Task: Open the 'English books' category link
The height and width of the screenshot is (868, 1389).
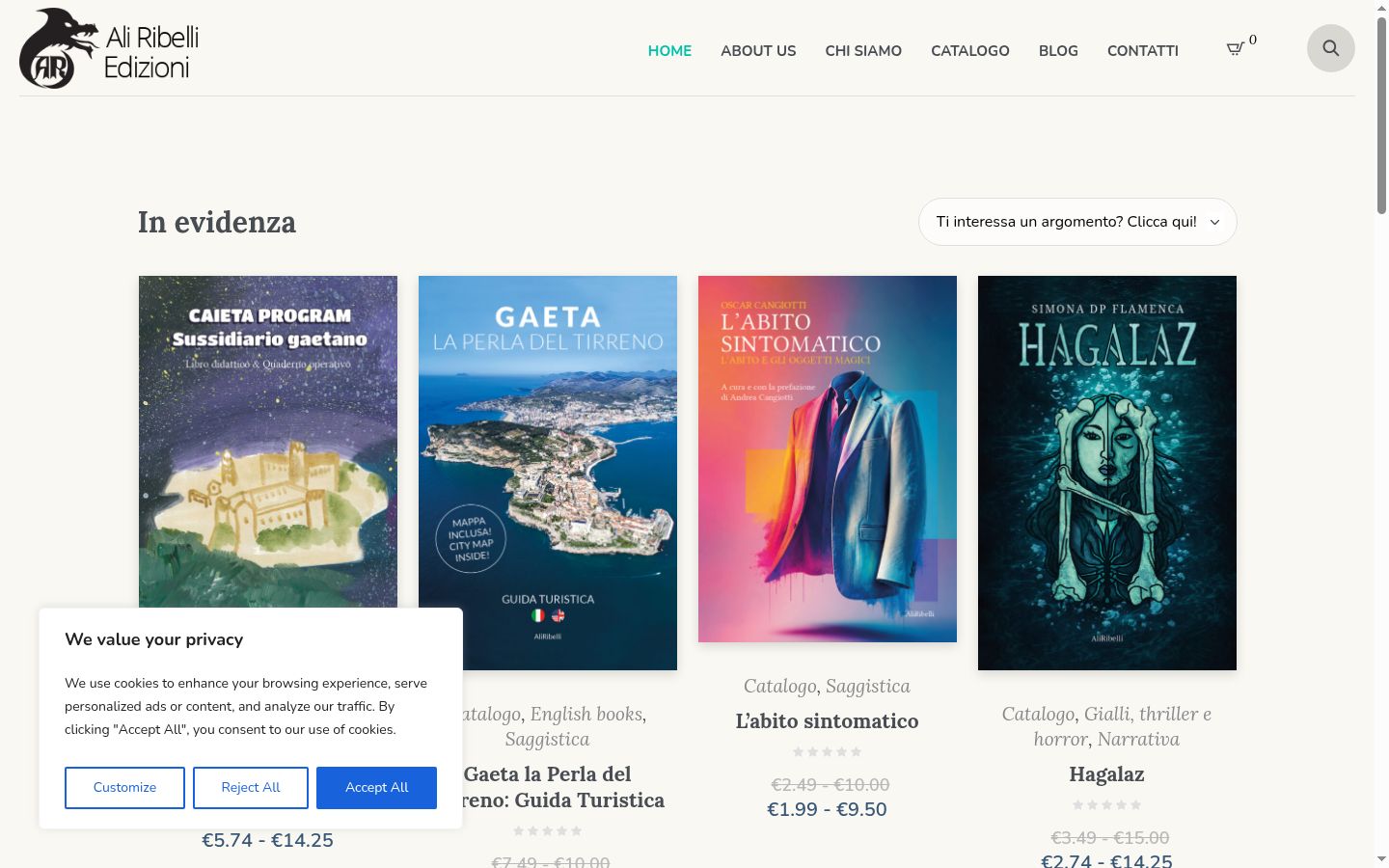Action: 586,714
